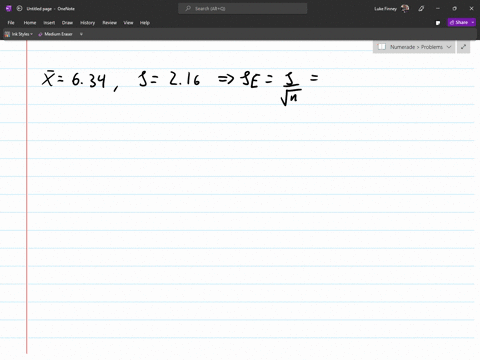Click the Luke Finney account name
480x360 pixels.
[385, 9]
